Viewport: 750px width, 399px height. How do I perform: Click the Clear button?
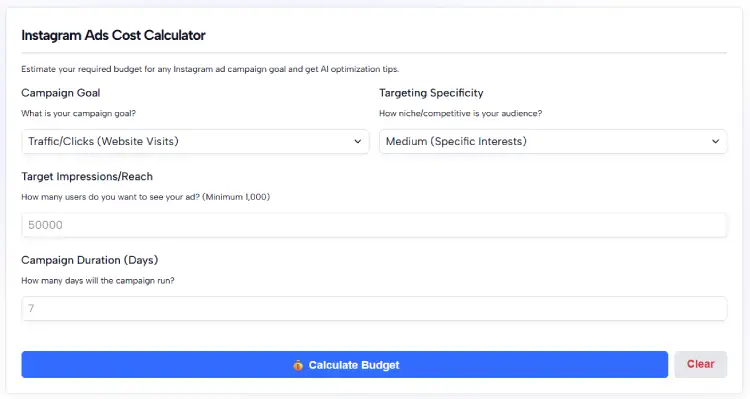coord(701,365)
